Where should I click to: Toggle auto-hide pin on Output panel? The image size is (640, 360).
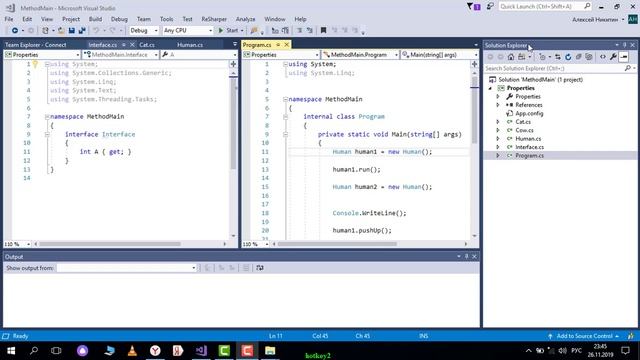(467, 256)
